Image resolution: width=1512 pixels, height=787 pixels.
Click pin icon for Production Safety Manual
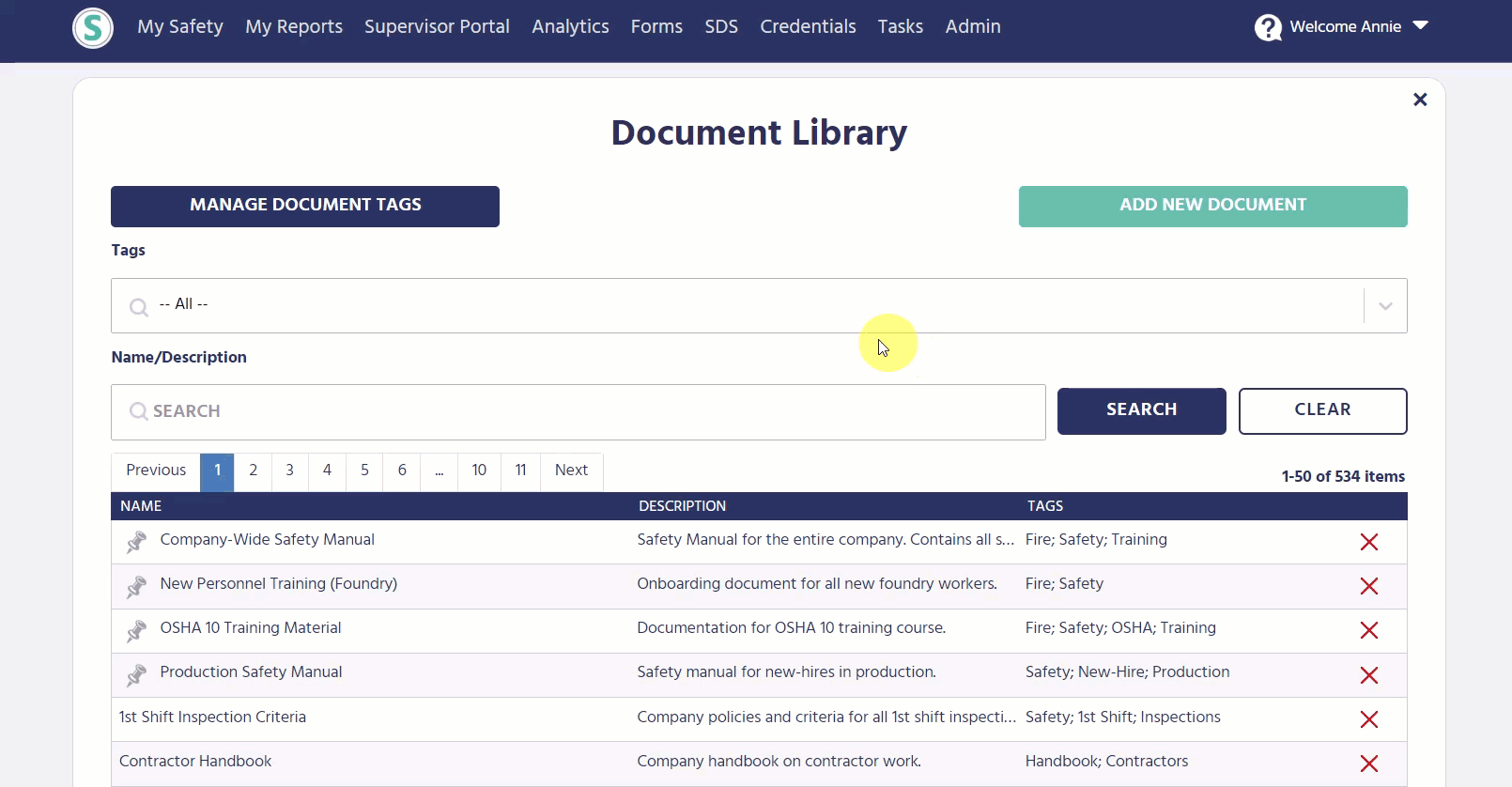137,674
